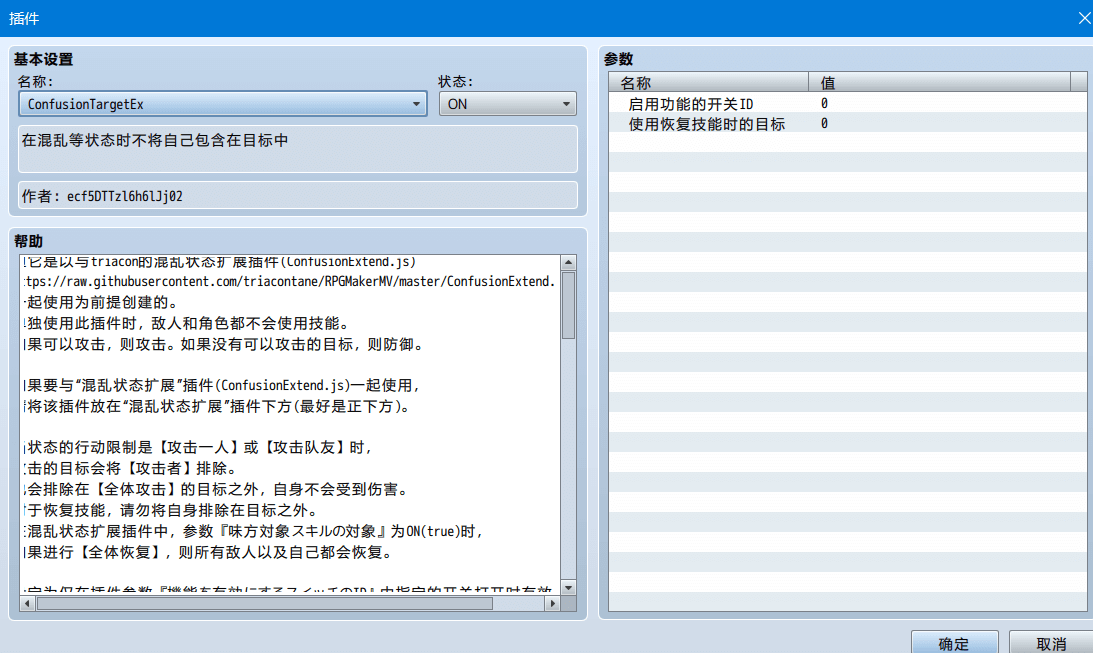This screenshot has height=653, width=1093.
Task: Click help line 将该插件放在 插件下方
Action: pos(218,406)
